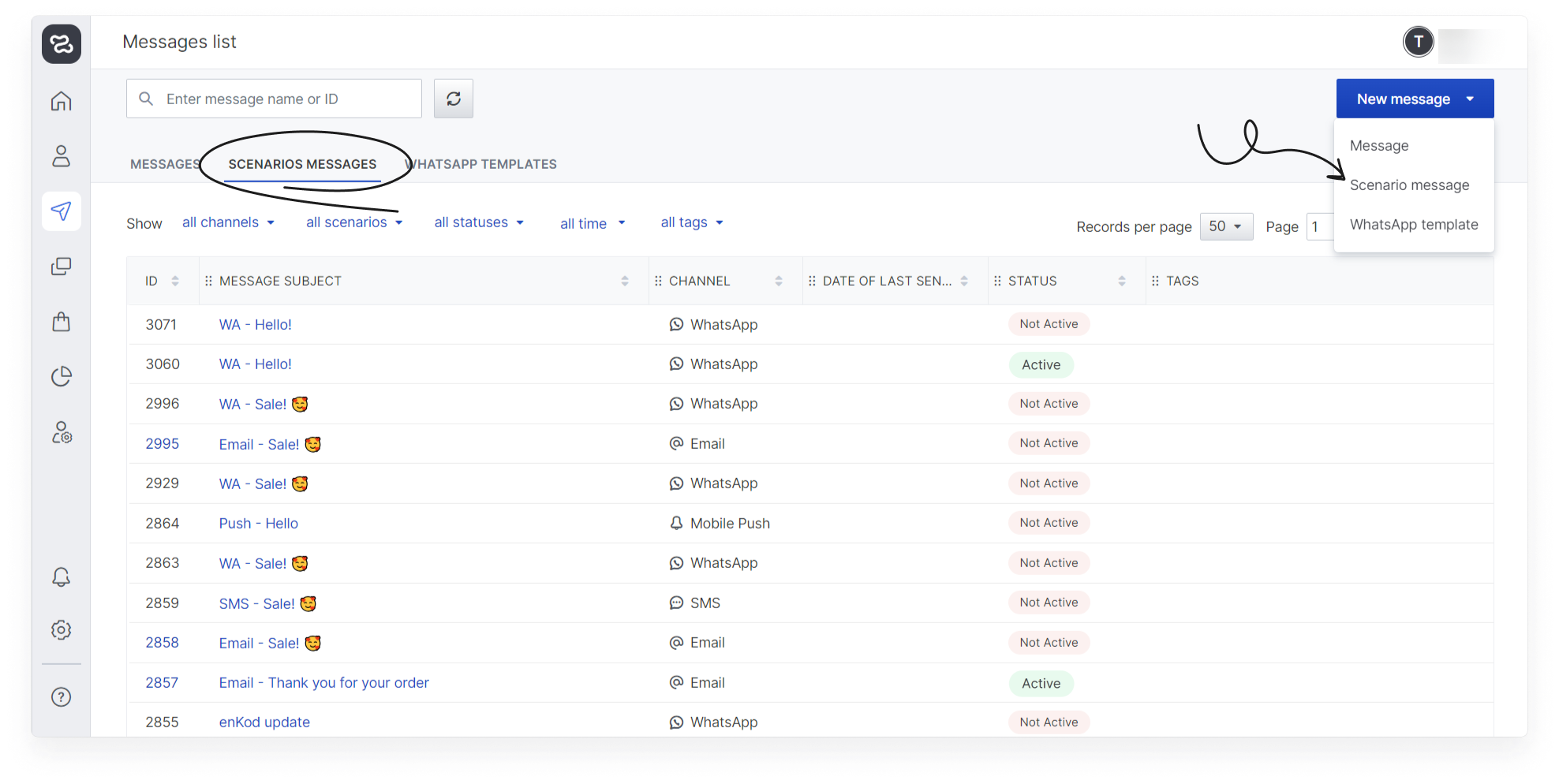The height and width of the screenshot is (784, 1559).
Task: Expand the all time filter
Action: [593, 223]
